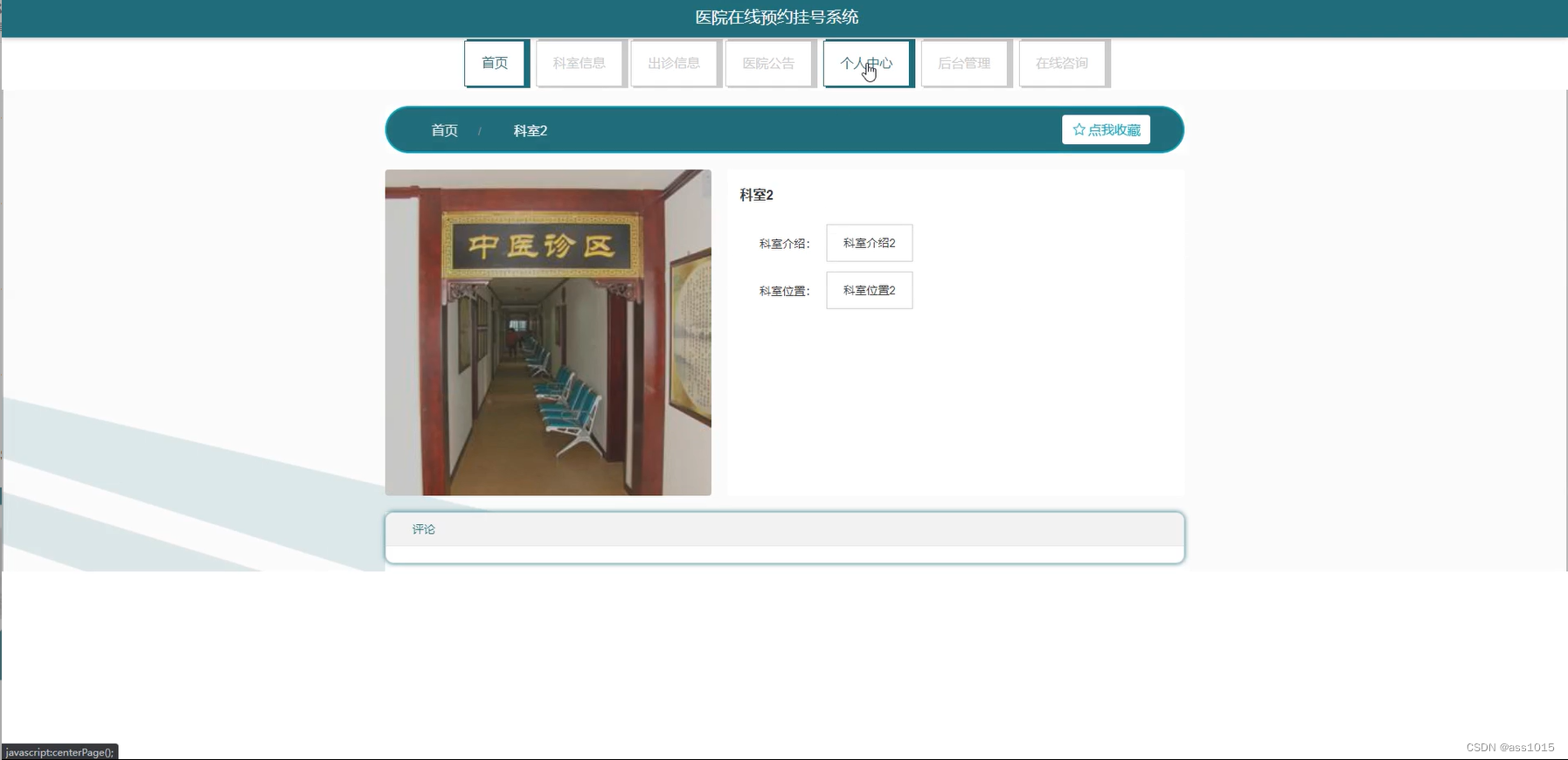
Task: Click the 科室位置2 value box
Action: tap(870, 290)
